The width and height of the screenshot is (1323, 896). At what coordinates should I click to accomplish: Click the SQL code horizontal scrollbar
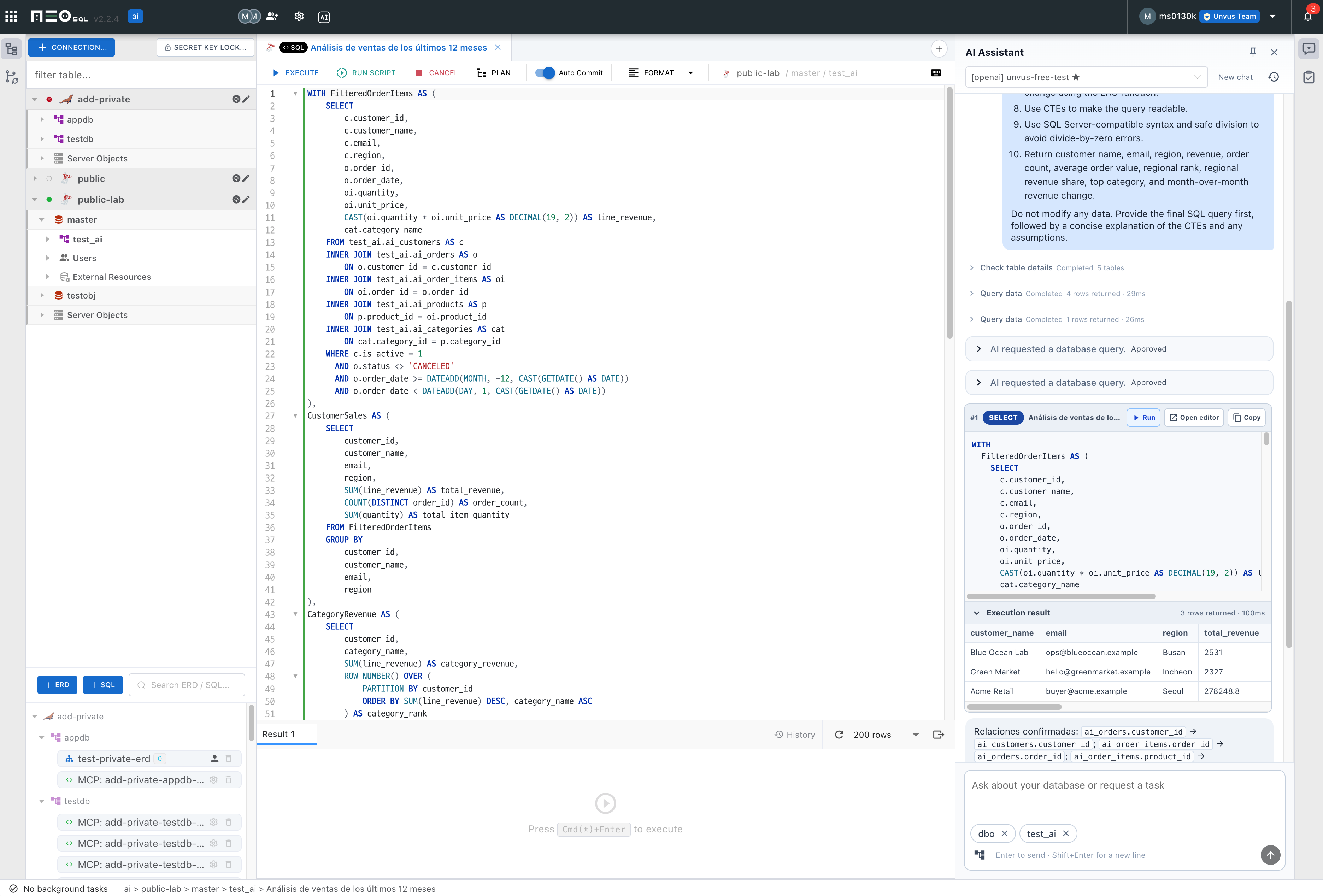click(x=1061, y=596)
